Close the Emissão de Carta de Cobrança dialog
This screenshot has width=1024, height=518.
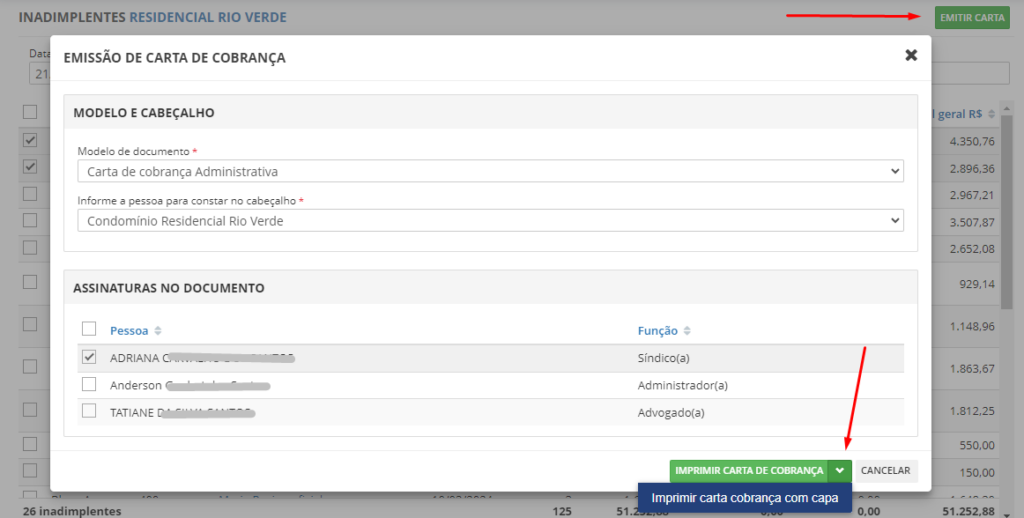click(x=911, y=56)
